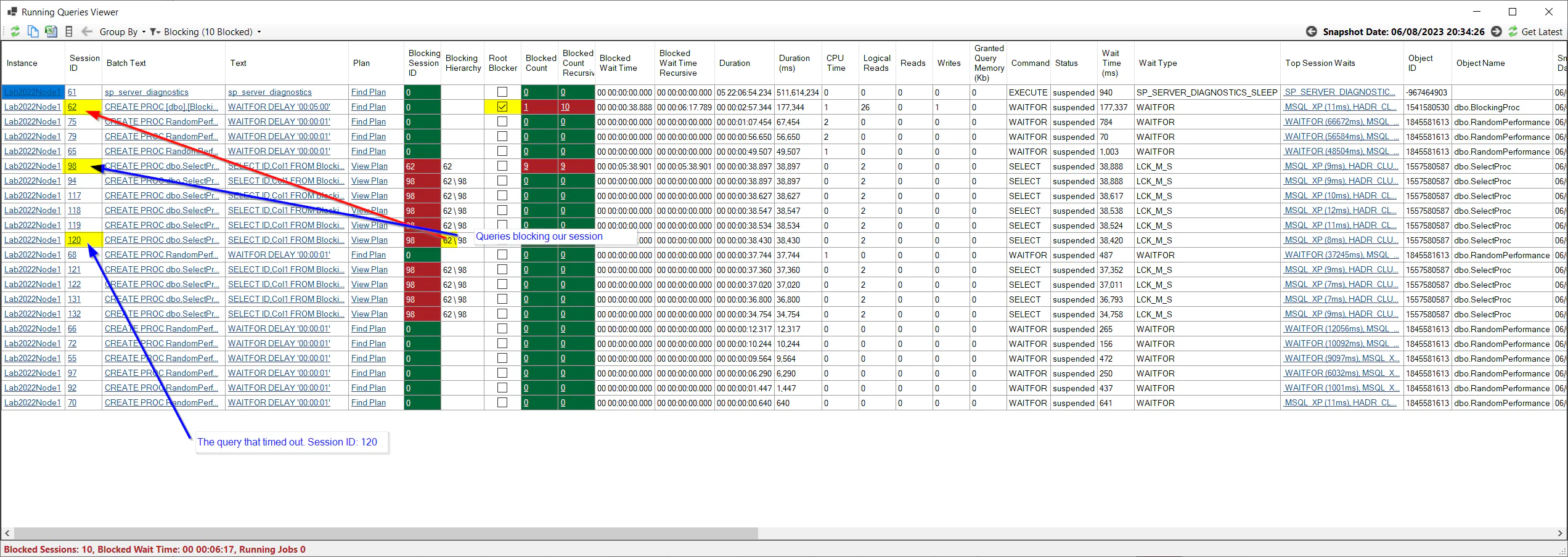Open SP_SERVER_DIAGNOSTIC top session waits link
Image resolution: width=1568 pixels, height=557 pixels.
tap(1340, 92)
